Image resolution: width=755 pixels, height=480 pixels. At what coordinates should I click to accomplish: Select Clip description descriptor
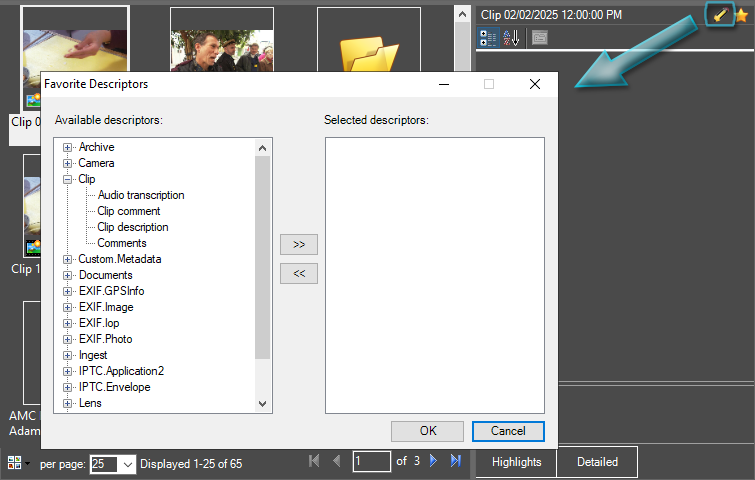(x=133, y=227)
